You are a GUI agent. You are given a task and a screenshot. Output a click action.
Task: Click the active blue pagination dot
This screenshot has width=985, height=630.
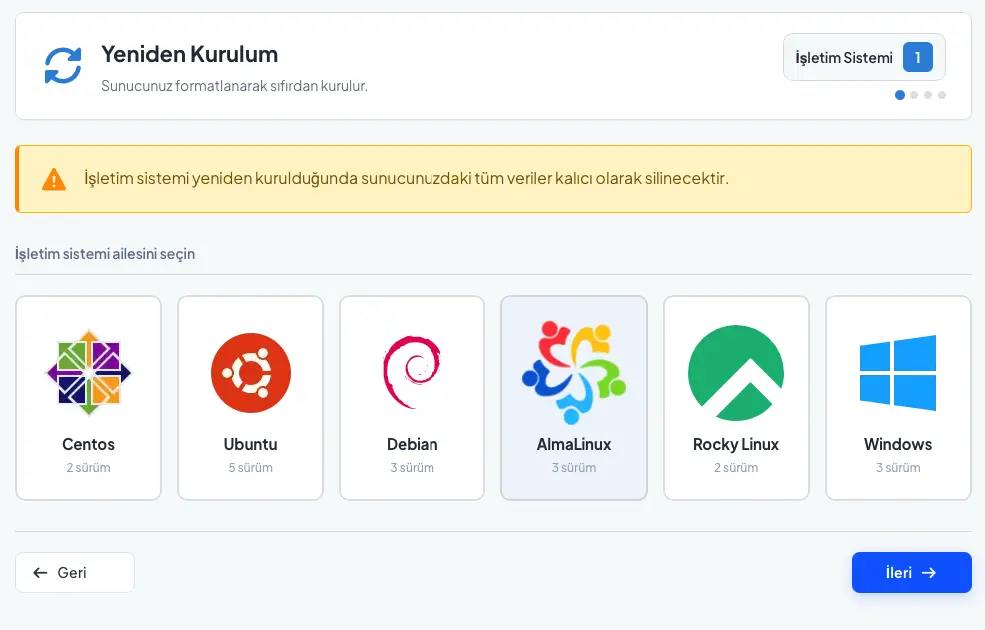coord(898,94)
